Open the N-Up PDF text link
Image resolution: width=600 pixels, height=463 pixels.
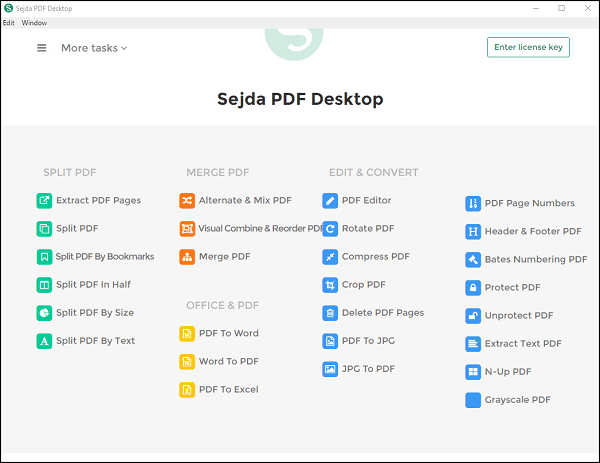[x=508, y=372]
